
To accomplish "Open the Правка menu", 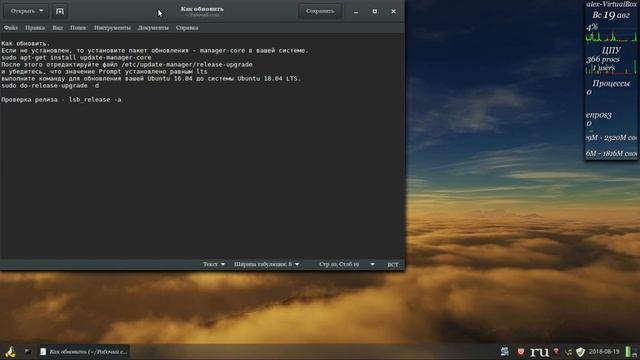I will tap(35, 28).
